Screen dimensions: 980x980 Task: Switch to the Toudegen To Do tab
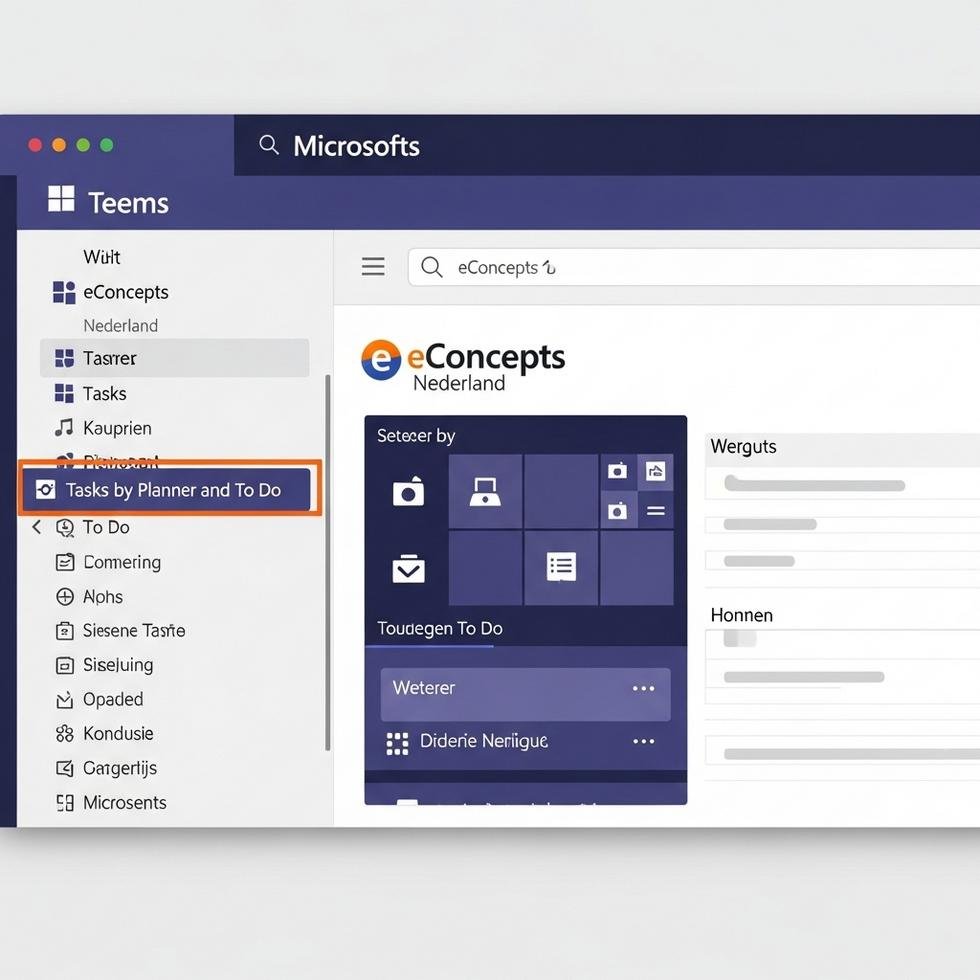click(x=439, y=629)
